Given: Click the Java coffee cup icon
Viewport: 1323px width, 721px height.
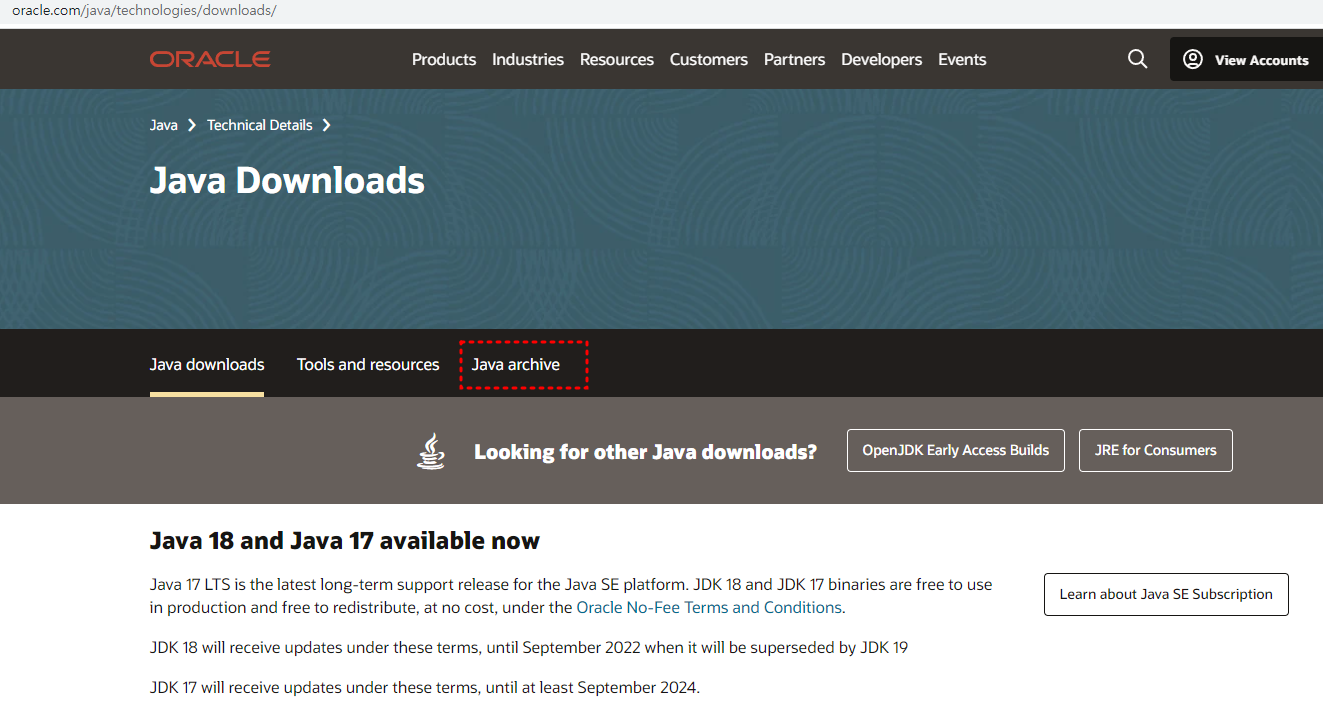Looking at the screenshot, I should (431, 451).
